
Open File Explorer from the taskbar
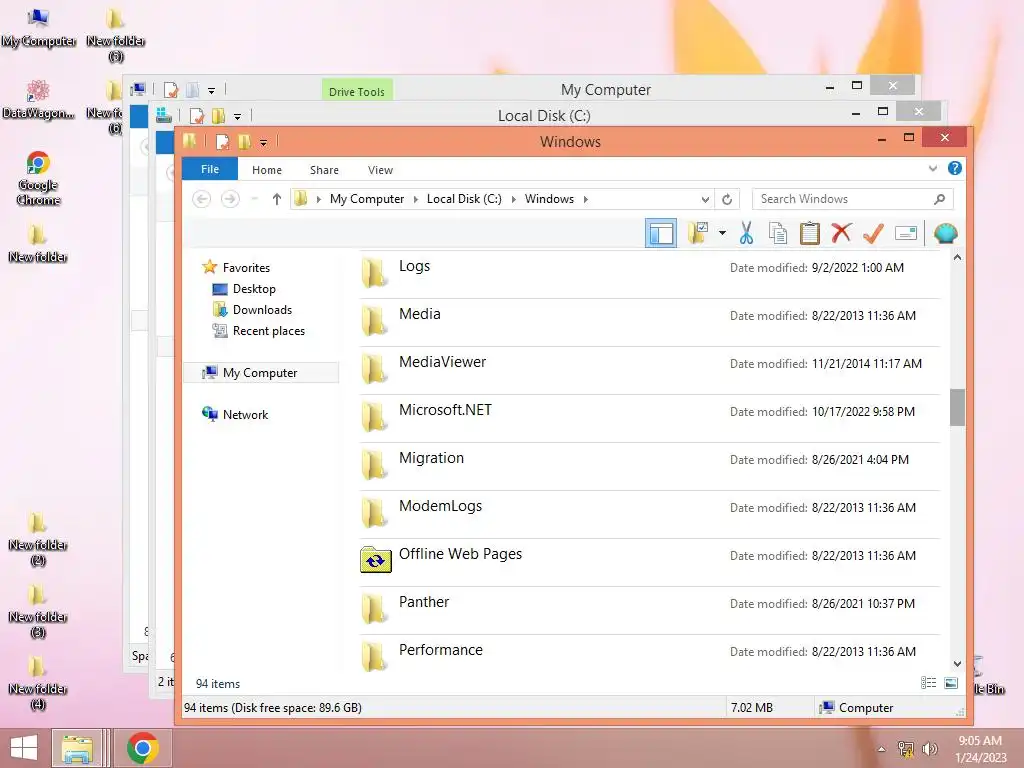pos(77,748)
